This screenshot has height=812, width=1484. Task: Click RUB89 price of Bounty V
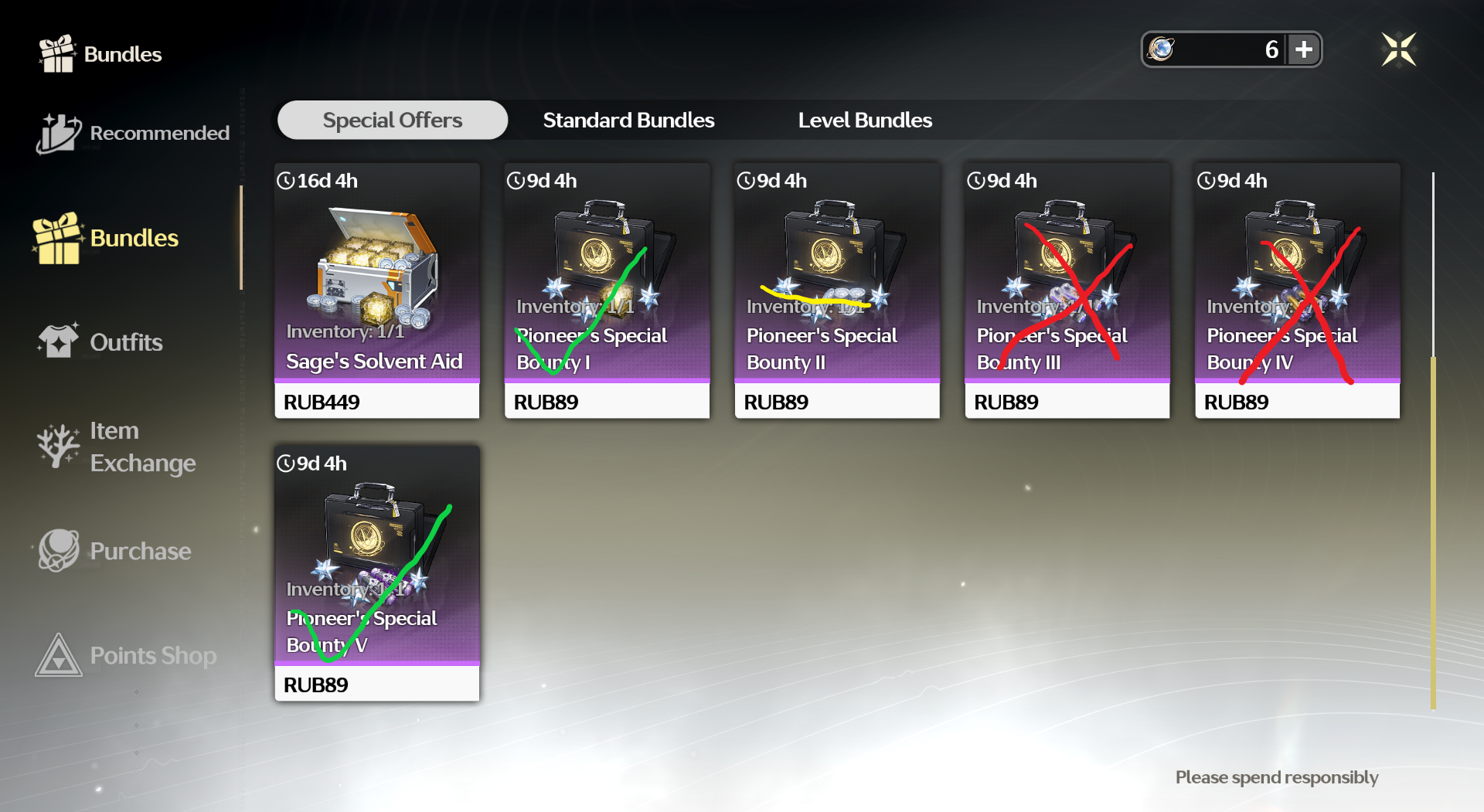click(315, 685)
